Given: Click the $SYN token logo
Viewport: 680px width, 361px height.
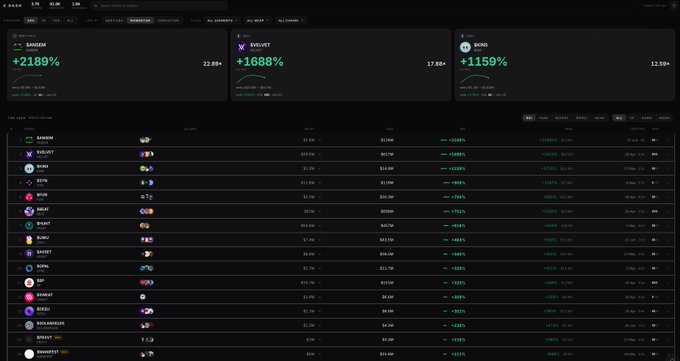Looking at the screenshot, I should 29,183.
